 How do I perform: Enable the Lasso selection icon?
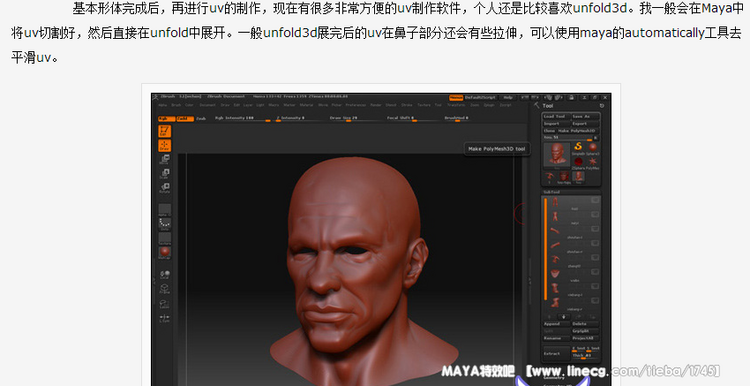point(165,304)
